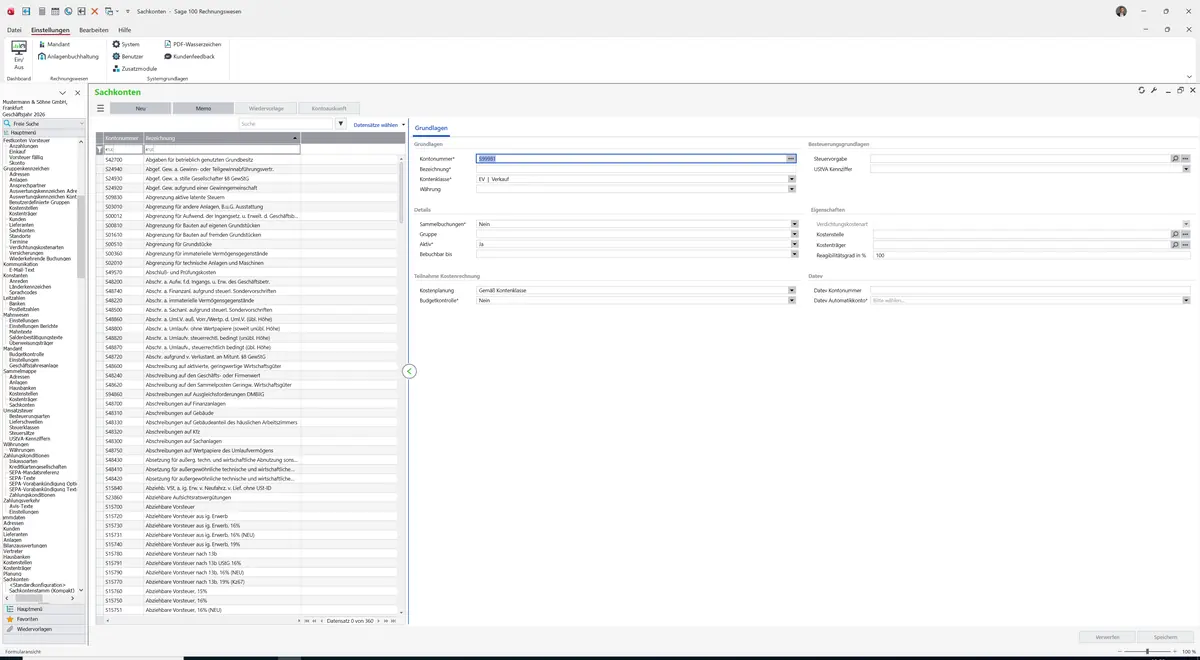Click the red X icon in quick access toolbar
The image size is (1200, 660).
click(95, 10)
